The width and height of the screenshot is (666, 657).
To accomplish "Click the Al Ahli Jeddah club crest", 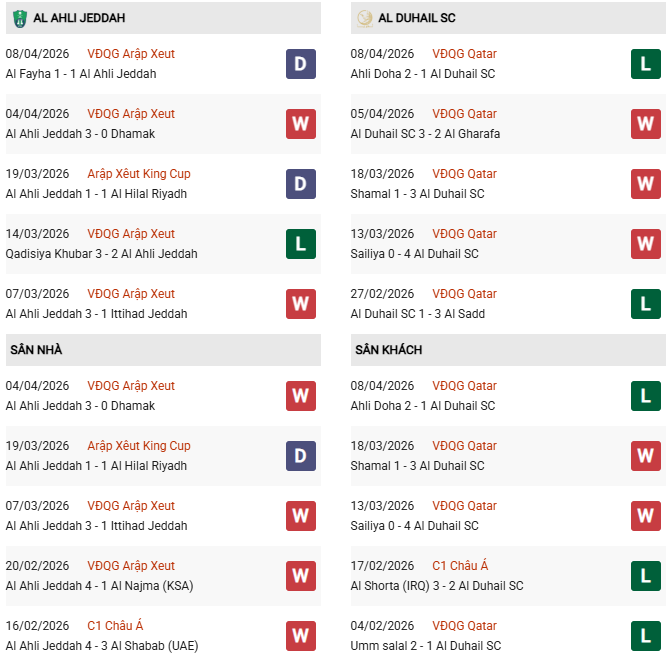I will point(19,18).
